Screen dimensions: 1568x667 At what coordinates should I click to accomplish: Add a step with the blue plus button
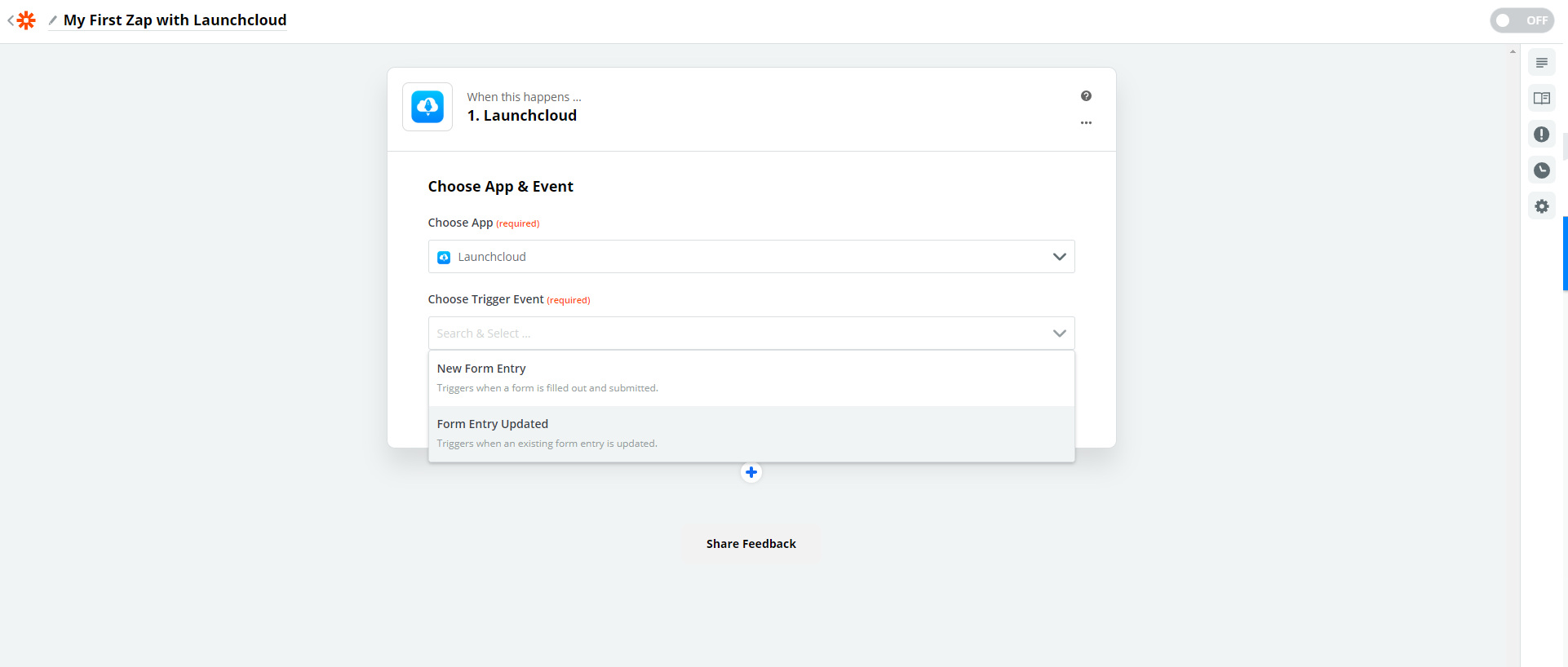[x=751, y=472]
